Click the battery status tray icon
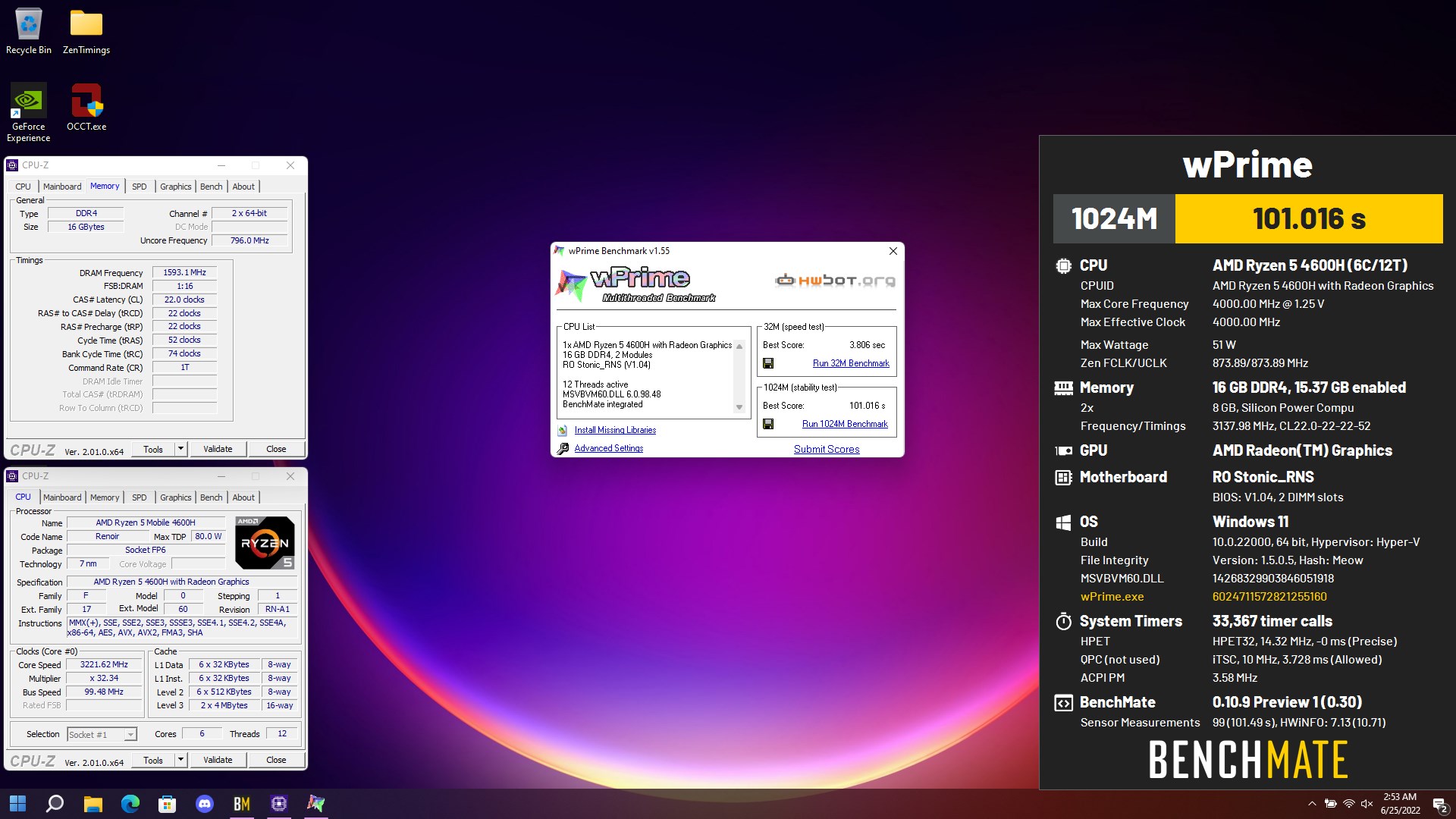This screenshot has width=1456, height=819. tap(1330, 804)
